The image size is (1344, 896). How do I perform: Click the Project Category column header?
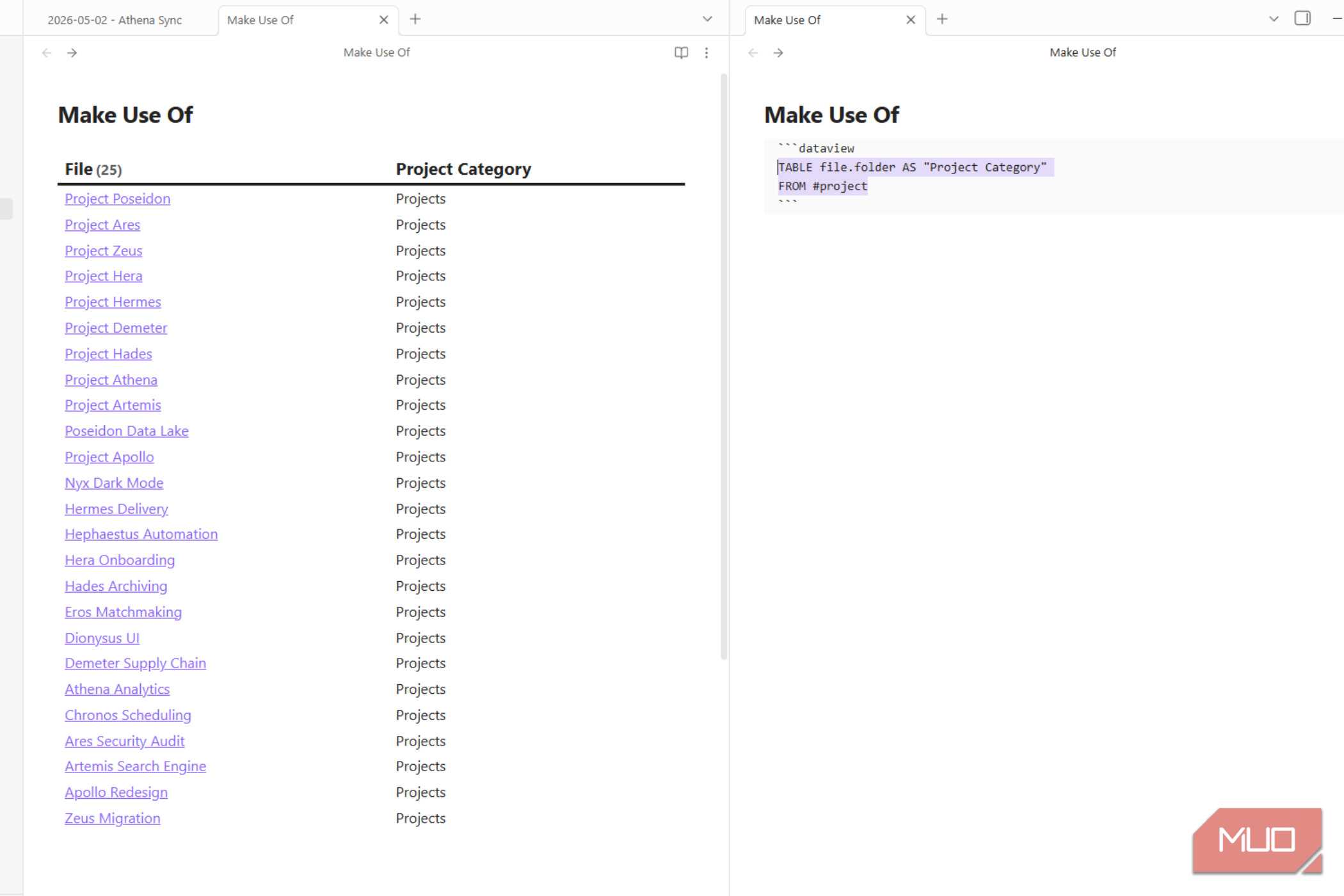[x=463, y=170]
